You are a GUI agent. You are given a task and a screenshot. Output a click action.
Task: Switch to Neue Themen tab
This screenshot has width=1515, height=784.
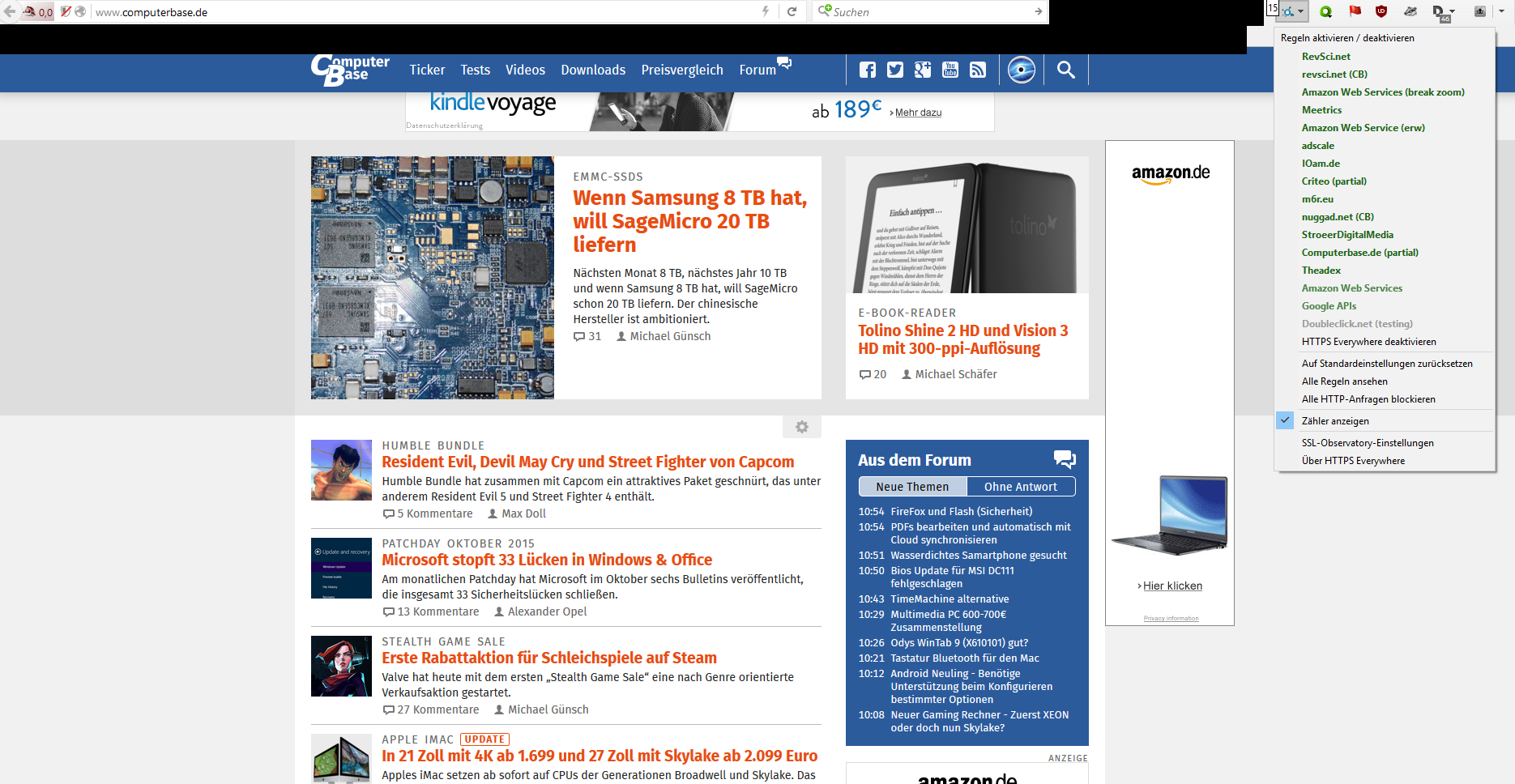(912, 487)
